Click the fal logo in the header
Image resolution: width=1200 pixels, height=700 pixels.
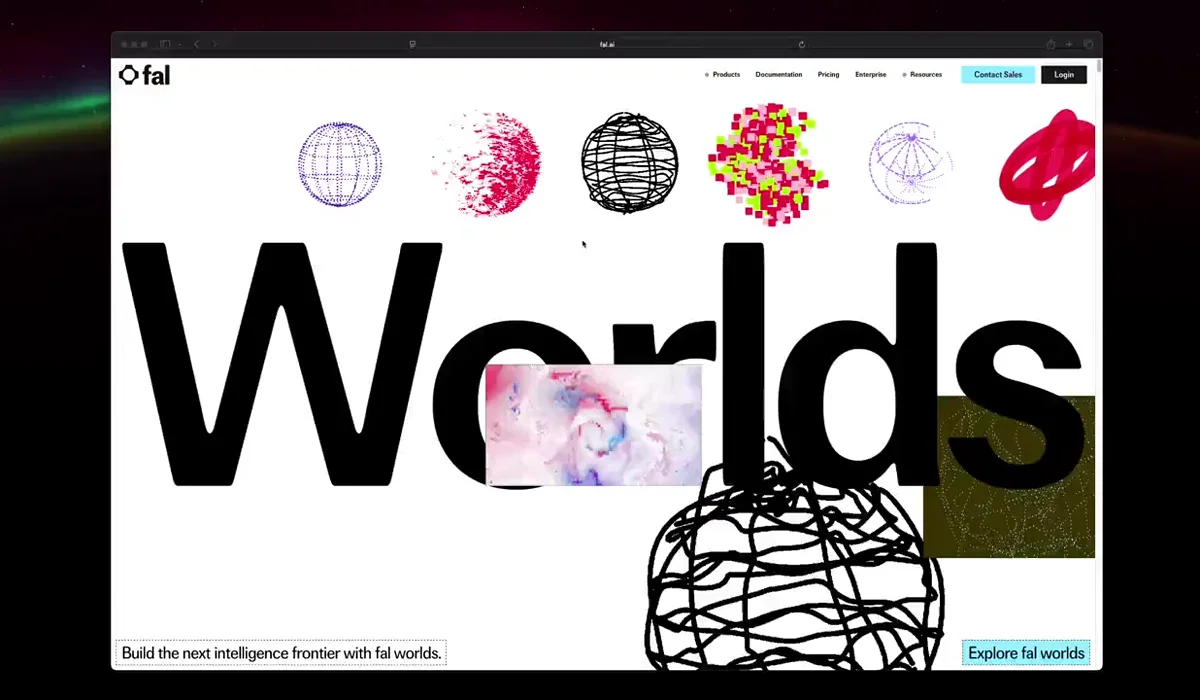pos(144,75)
